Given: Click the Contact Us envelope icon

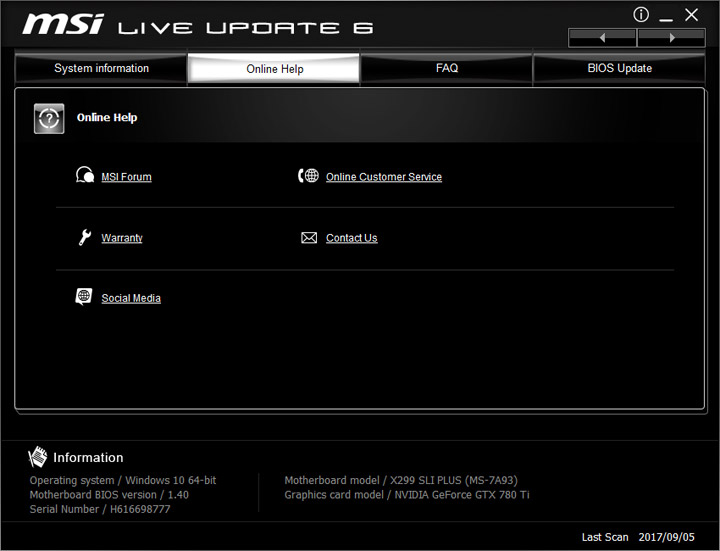Looking at the screenshot, I should 309,237.
